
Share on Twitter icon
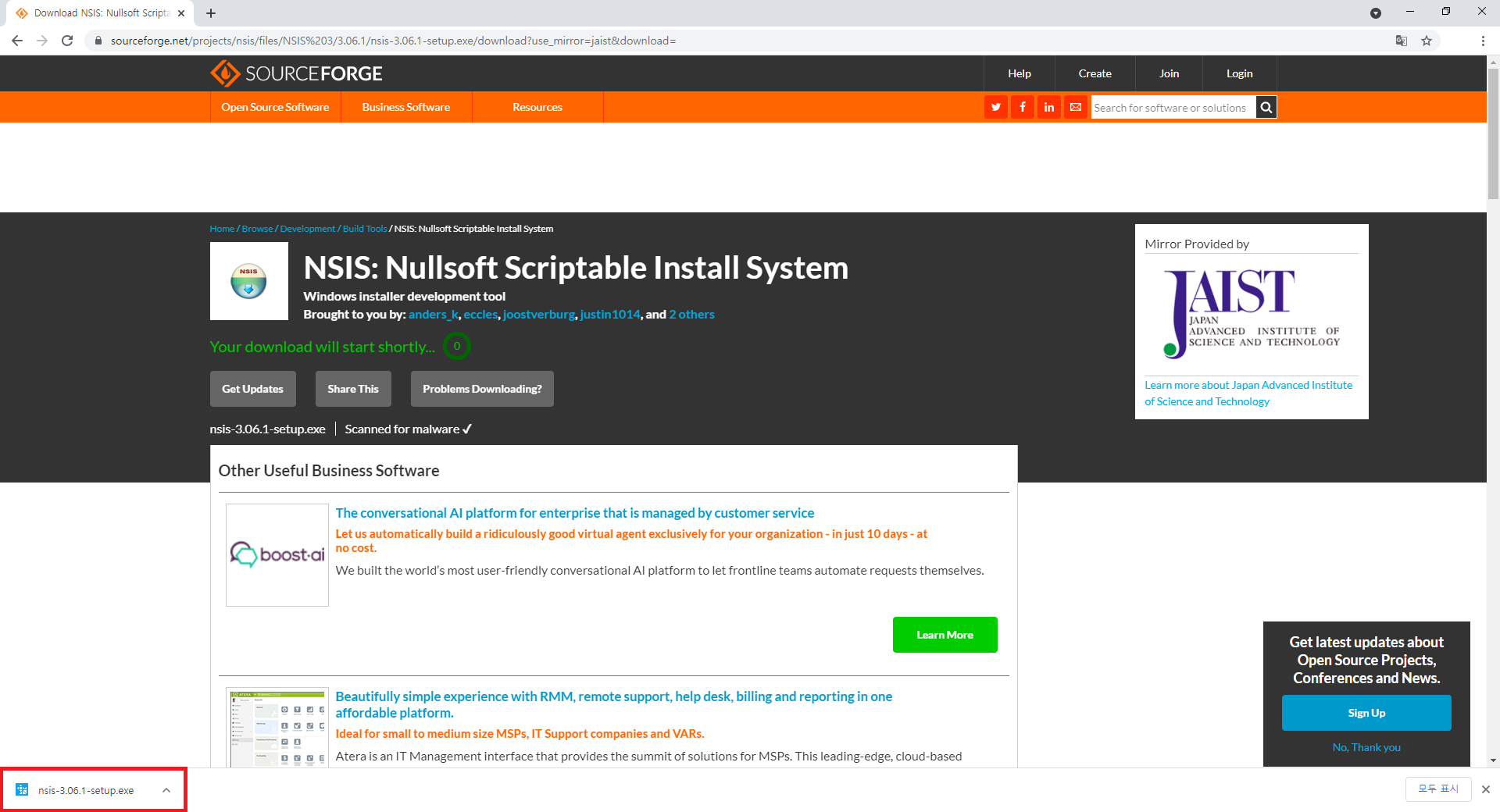pos(995,107)
